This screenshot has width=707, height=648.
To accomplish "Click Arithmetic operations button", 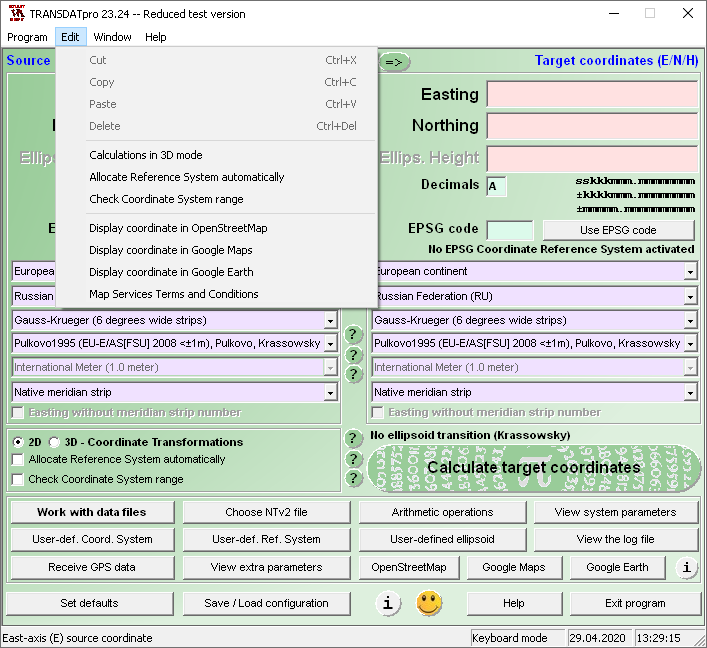I will (x=442, y=512).
